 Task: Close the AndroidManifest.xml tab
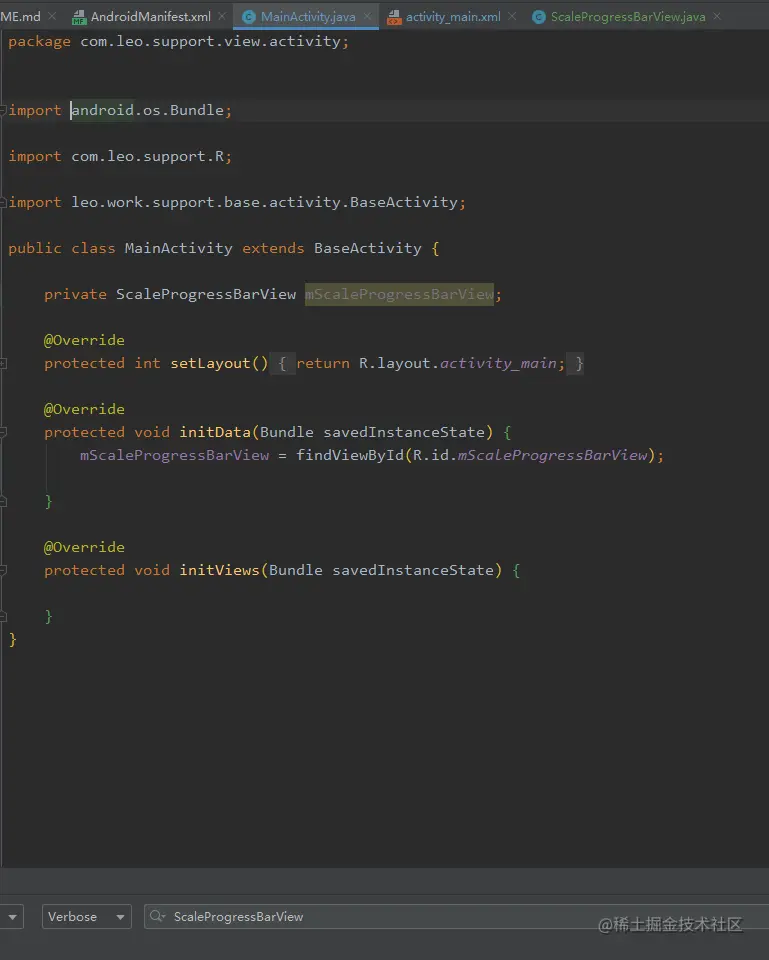pos(222,16)
